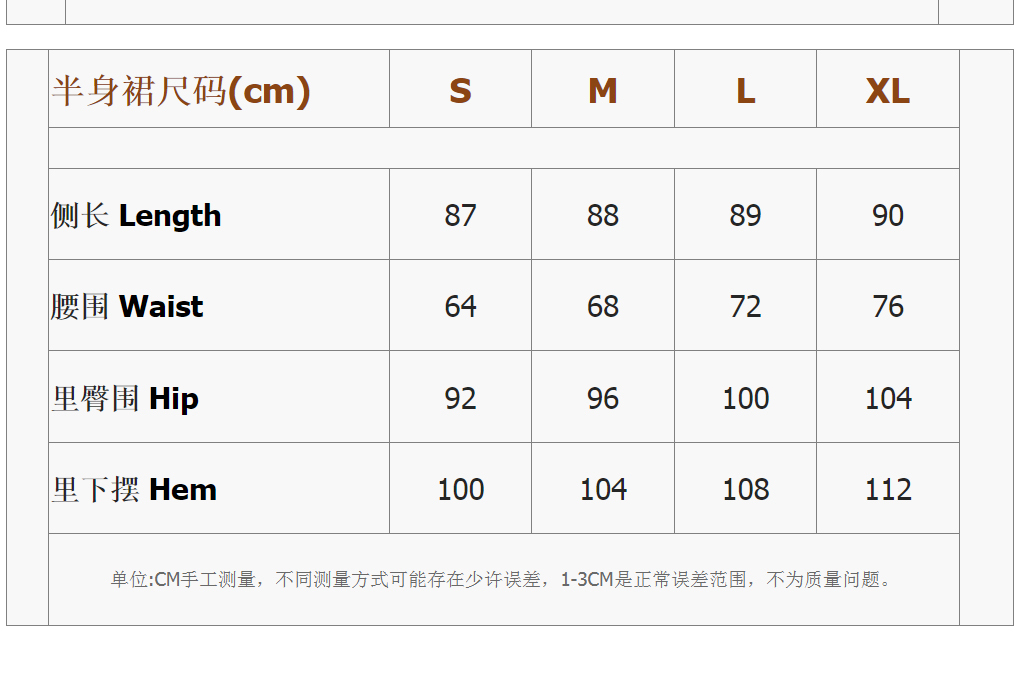Image resolution: width=1023 pixels, height=682 pixels.
Task: Click the Hem value 108 for size L
Action: click(746, 489)
